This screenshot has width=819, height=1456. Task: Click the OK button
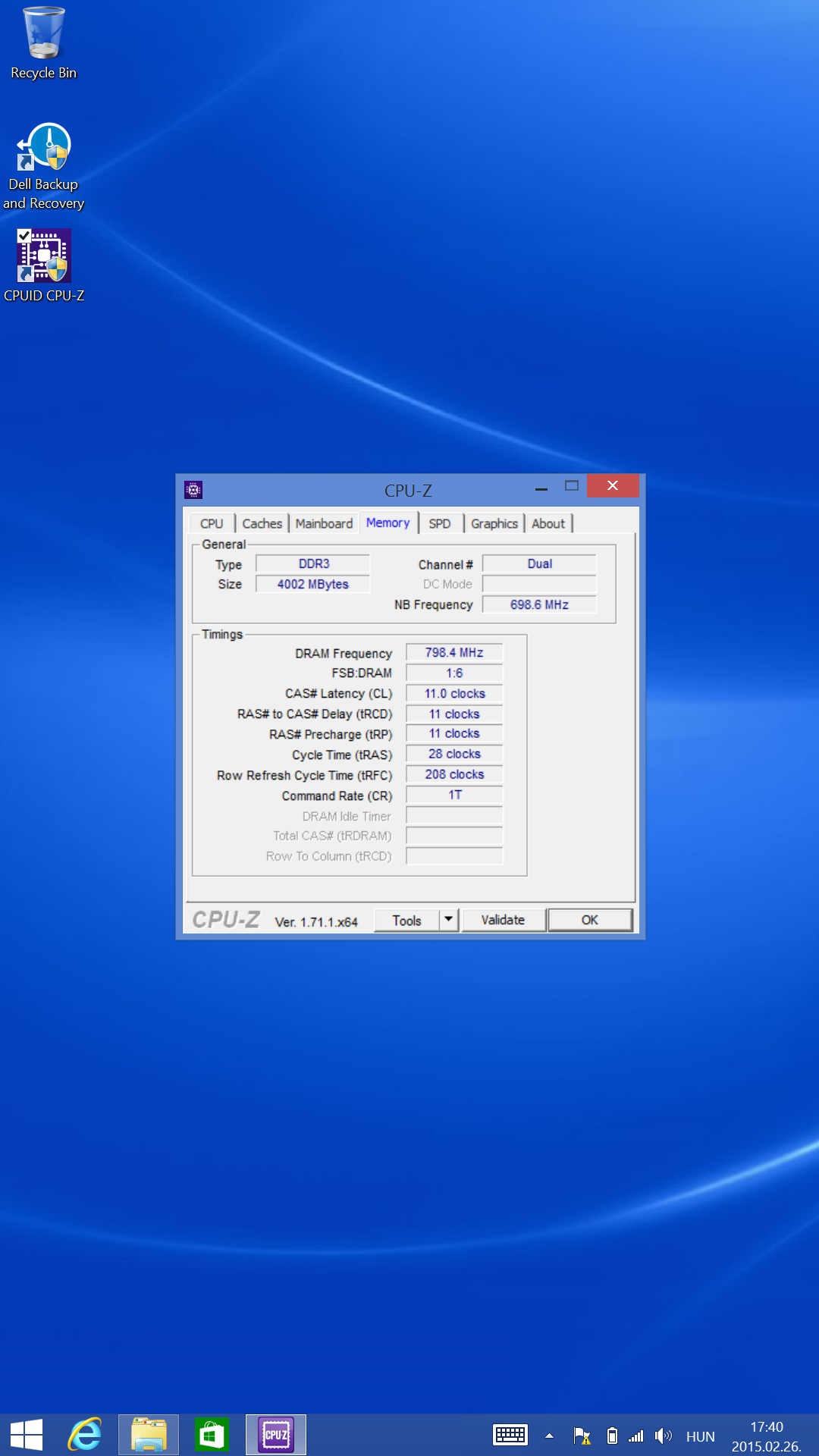coord(589,920)
